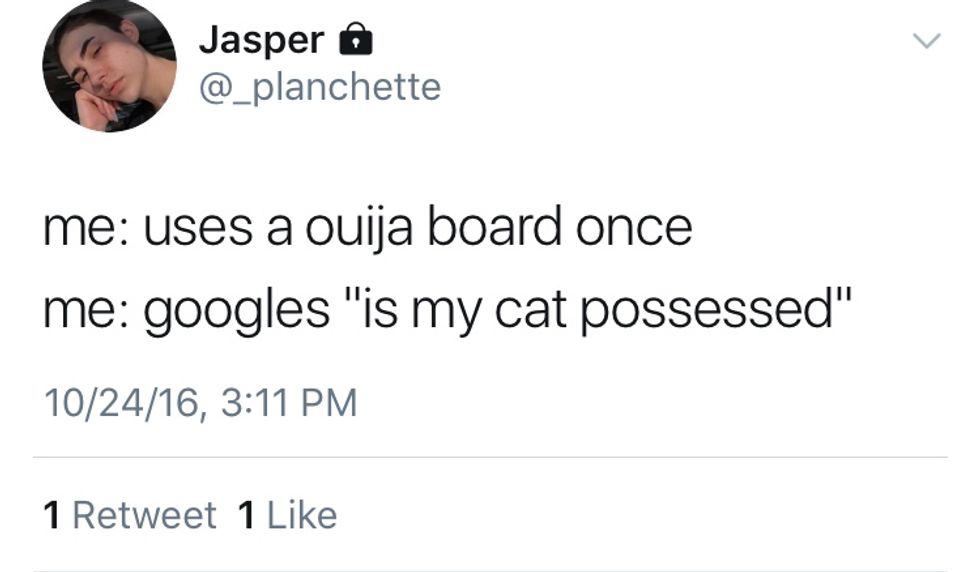Click the padlock protected-account icon
This screenshot has width=980, height=572.
click(x=356, y=40)
